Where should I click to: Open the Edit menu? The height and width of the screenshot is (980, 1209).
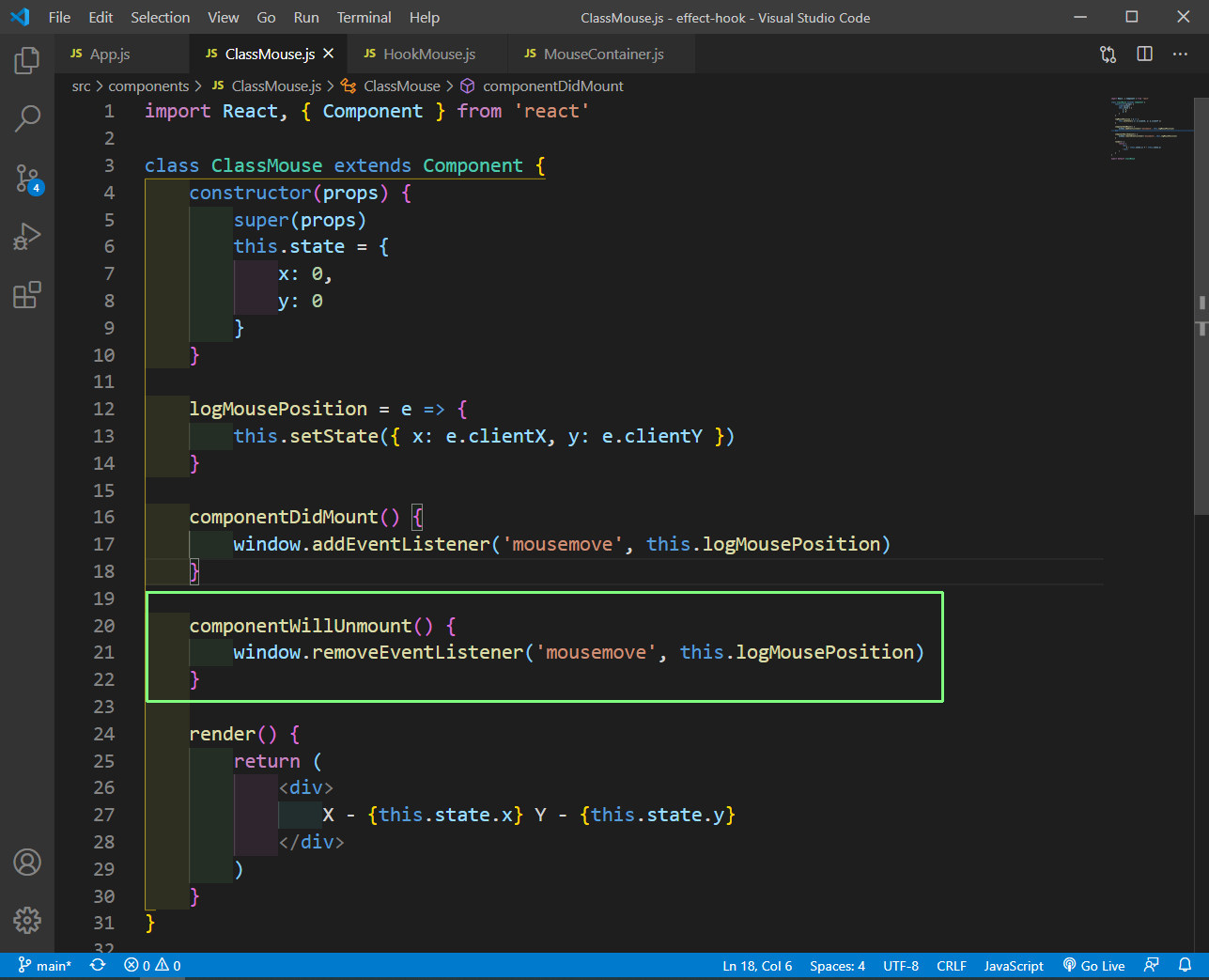tap(101, 17)
